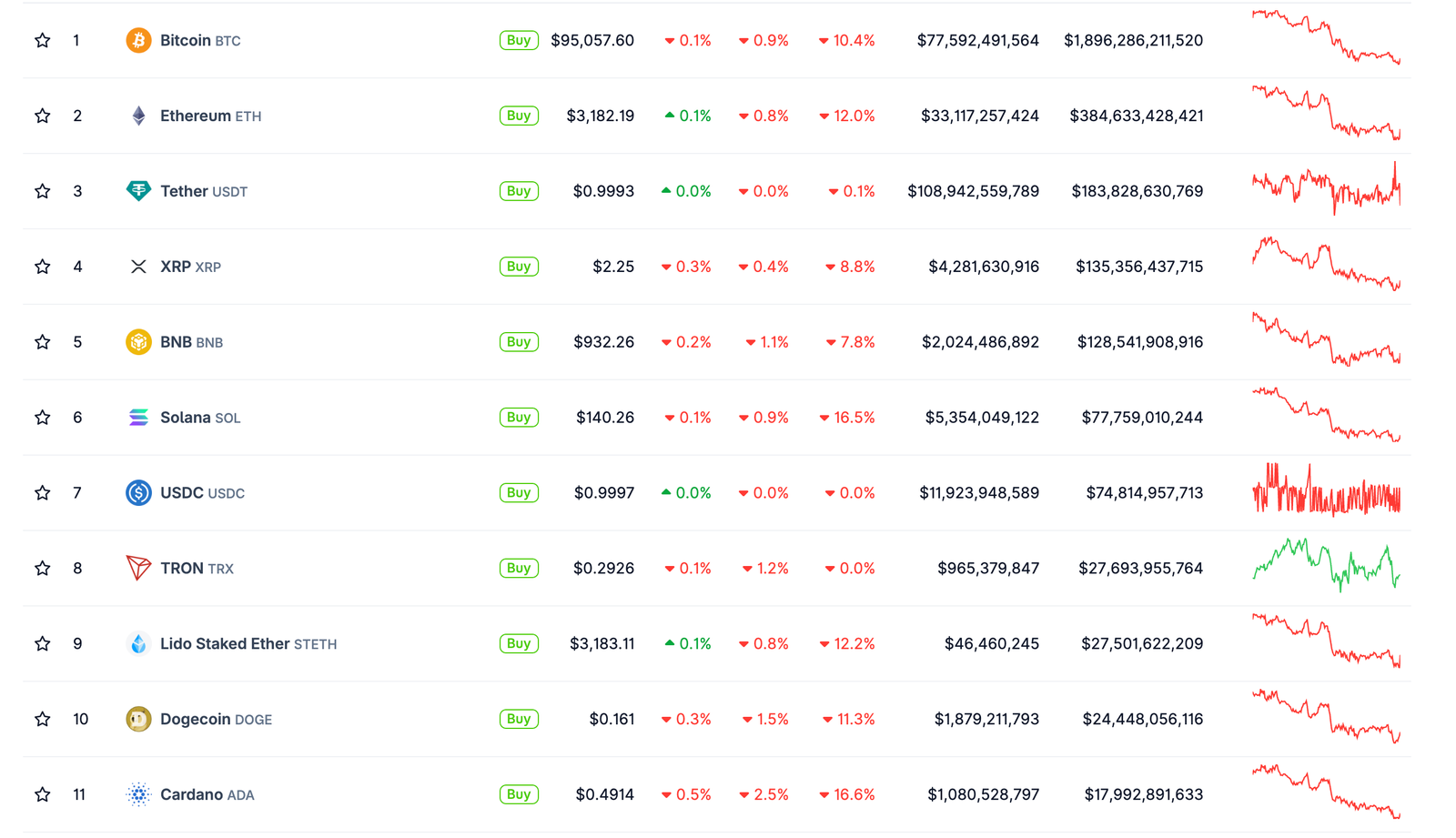Click the TRON TRX logo
The height and width of the screenshot is (838, 1456).
click(137, 568)
